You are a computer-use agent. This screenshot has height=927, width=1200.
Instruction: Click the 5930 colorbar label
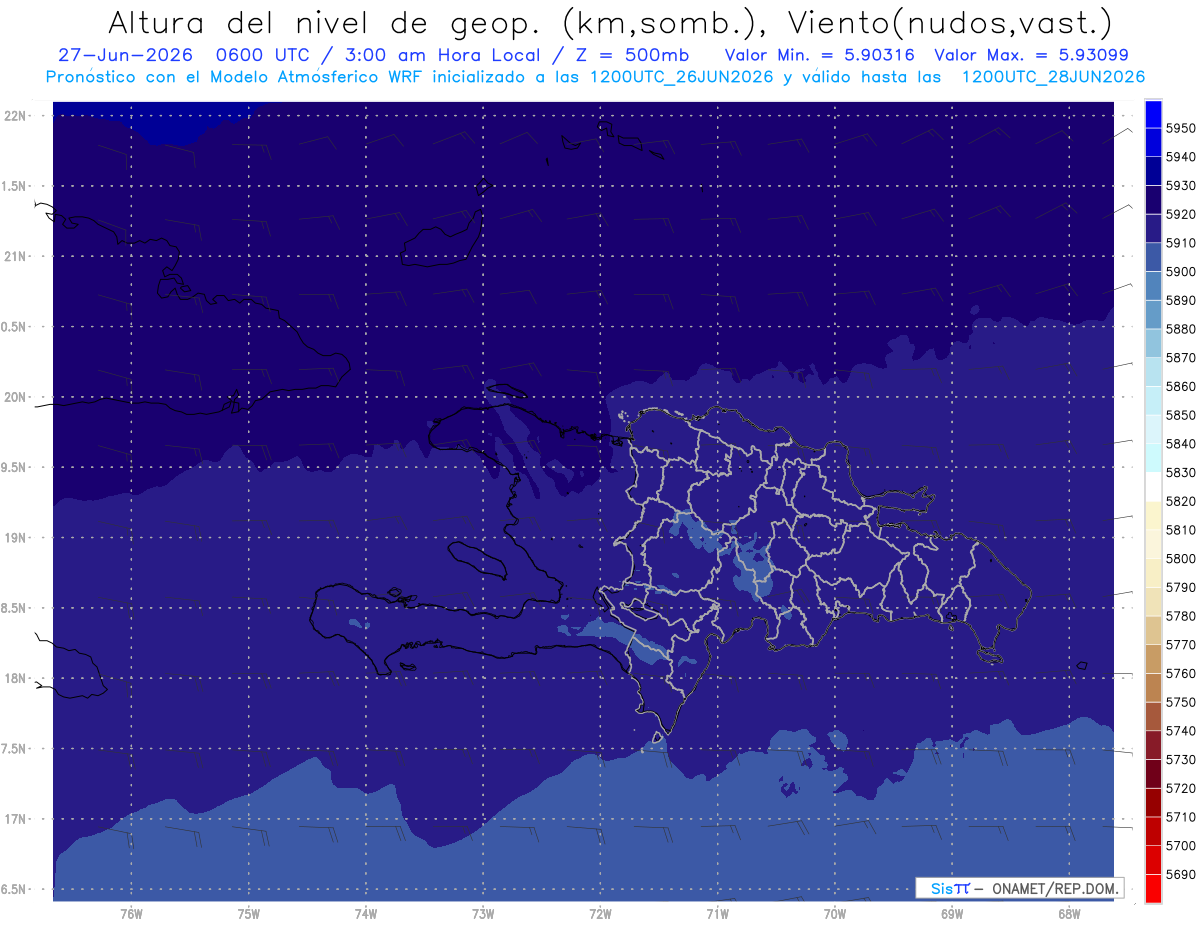pyautogui.click(x=1181, y=185)
